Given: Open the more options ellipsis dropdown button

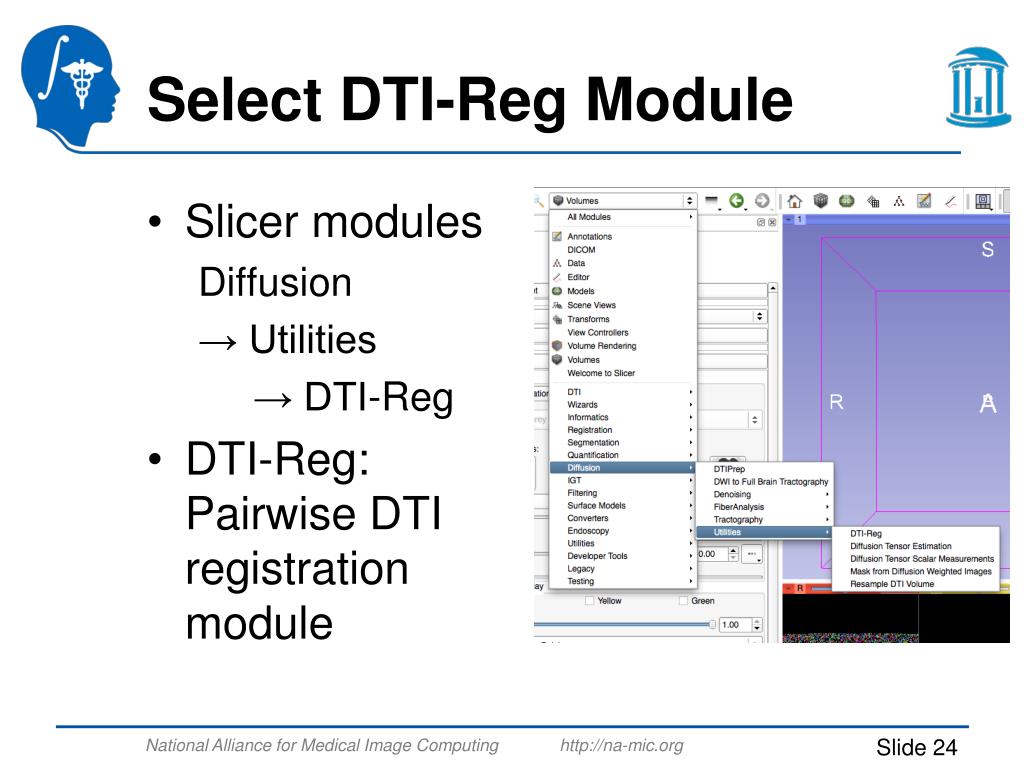Looking at the screenshot, I should pyautogui.click(x=752, y=554).
